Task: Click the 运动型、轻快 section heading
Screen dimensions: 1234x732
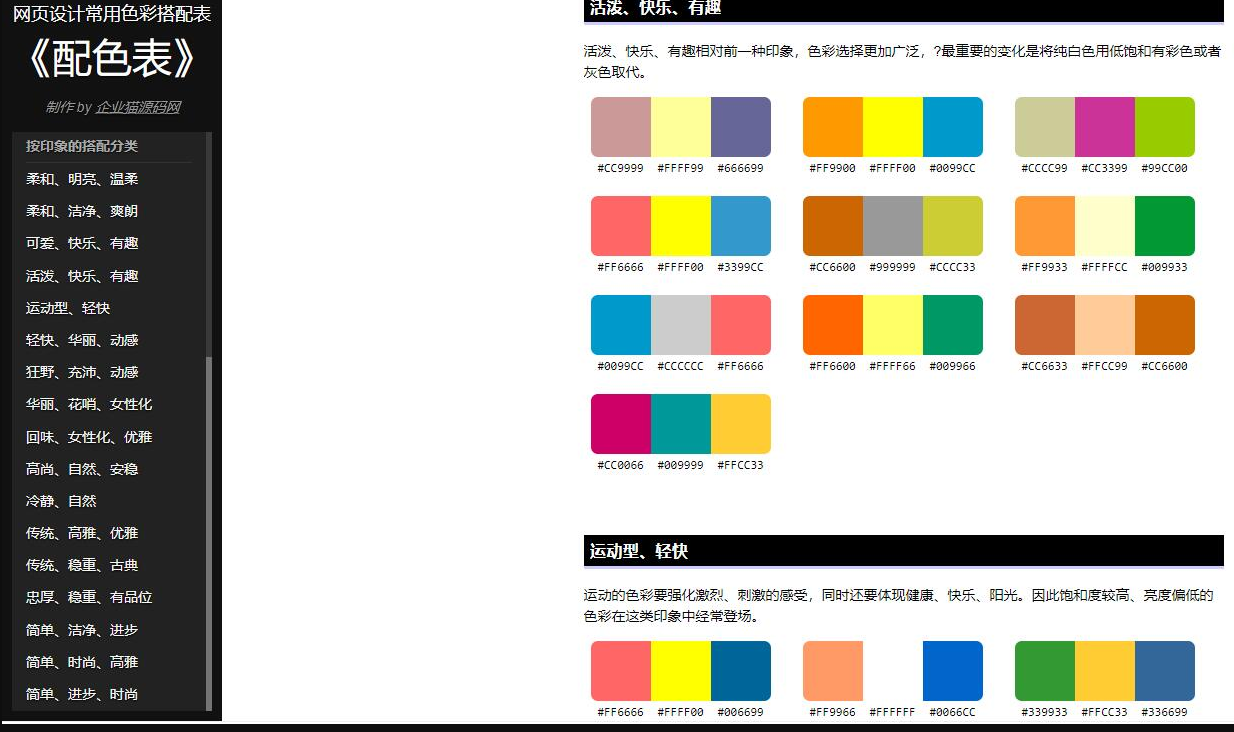Action: pos(640,551)
